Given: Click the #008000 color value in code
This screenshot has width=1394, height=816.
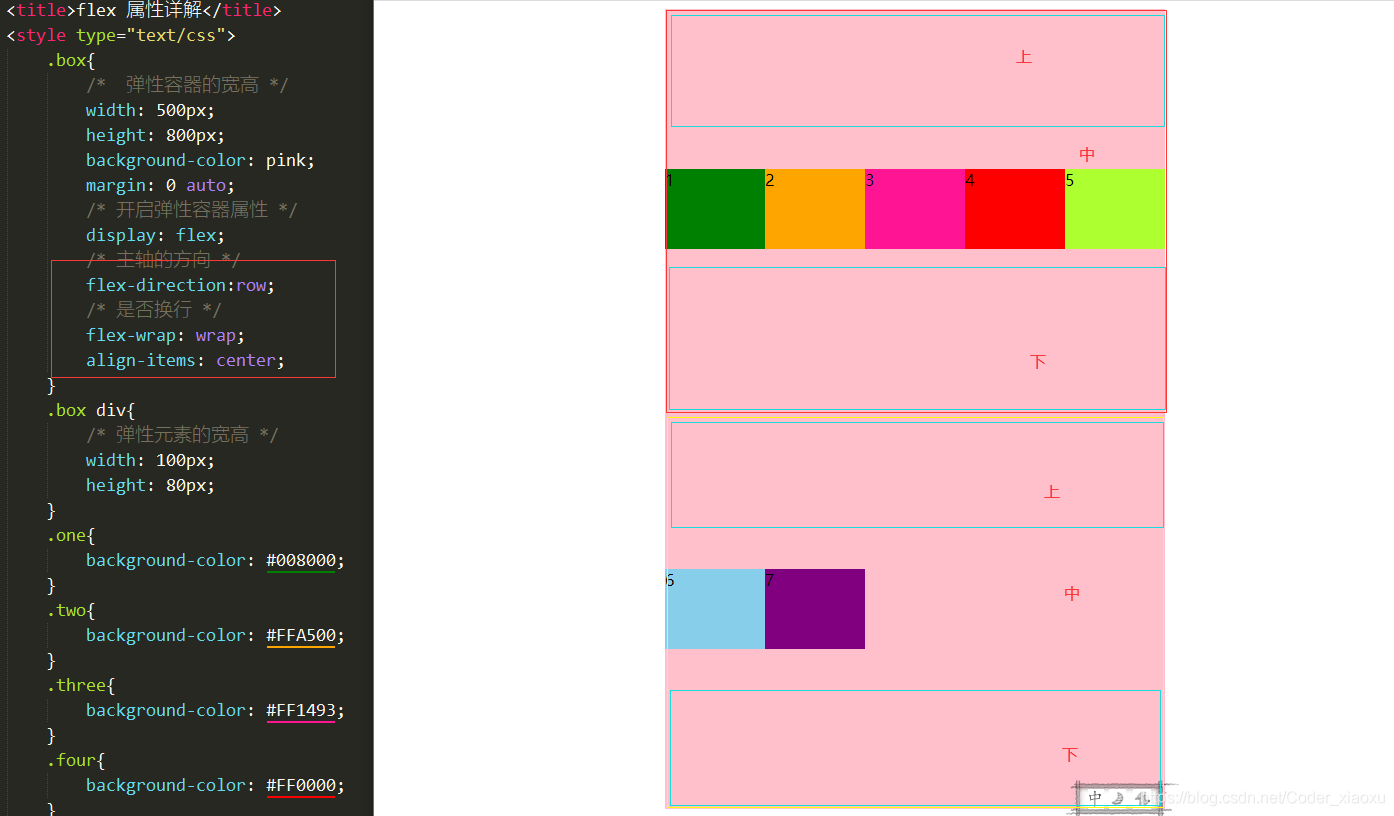Looking at the screenshot, I should coord(301,561).
